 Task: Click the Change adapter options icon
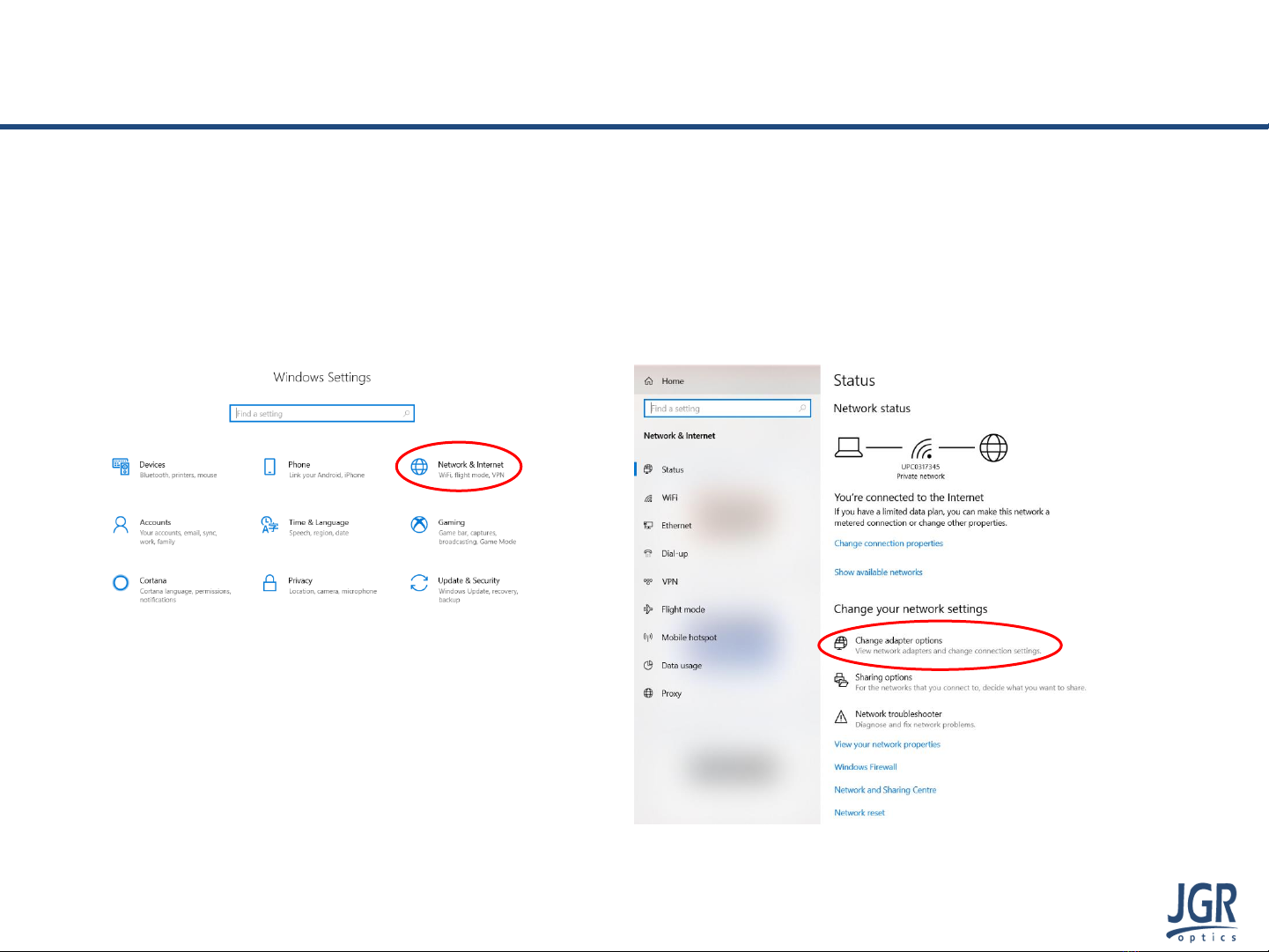pos(841,644)
